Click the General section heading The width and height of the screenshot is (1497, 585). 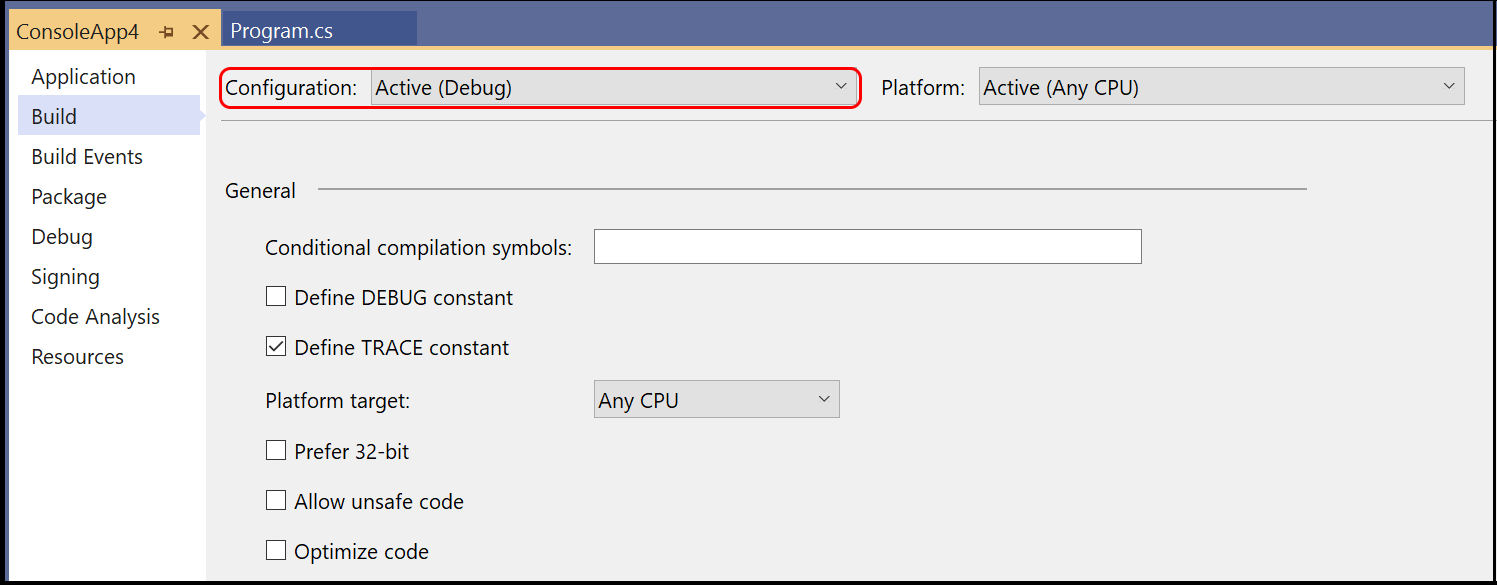click(260, 191)
